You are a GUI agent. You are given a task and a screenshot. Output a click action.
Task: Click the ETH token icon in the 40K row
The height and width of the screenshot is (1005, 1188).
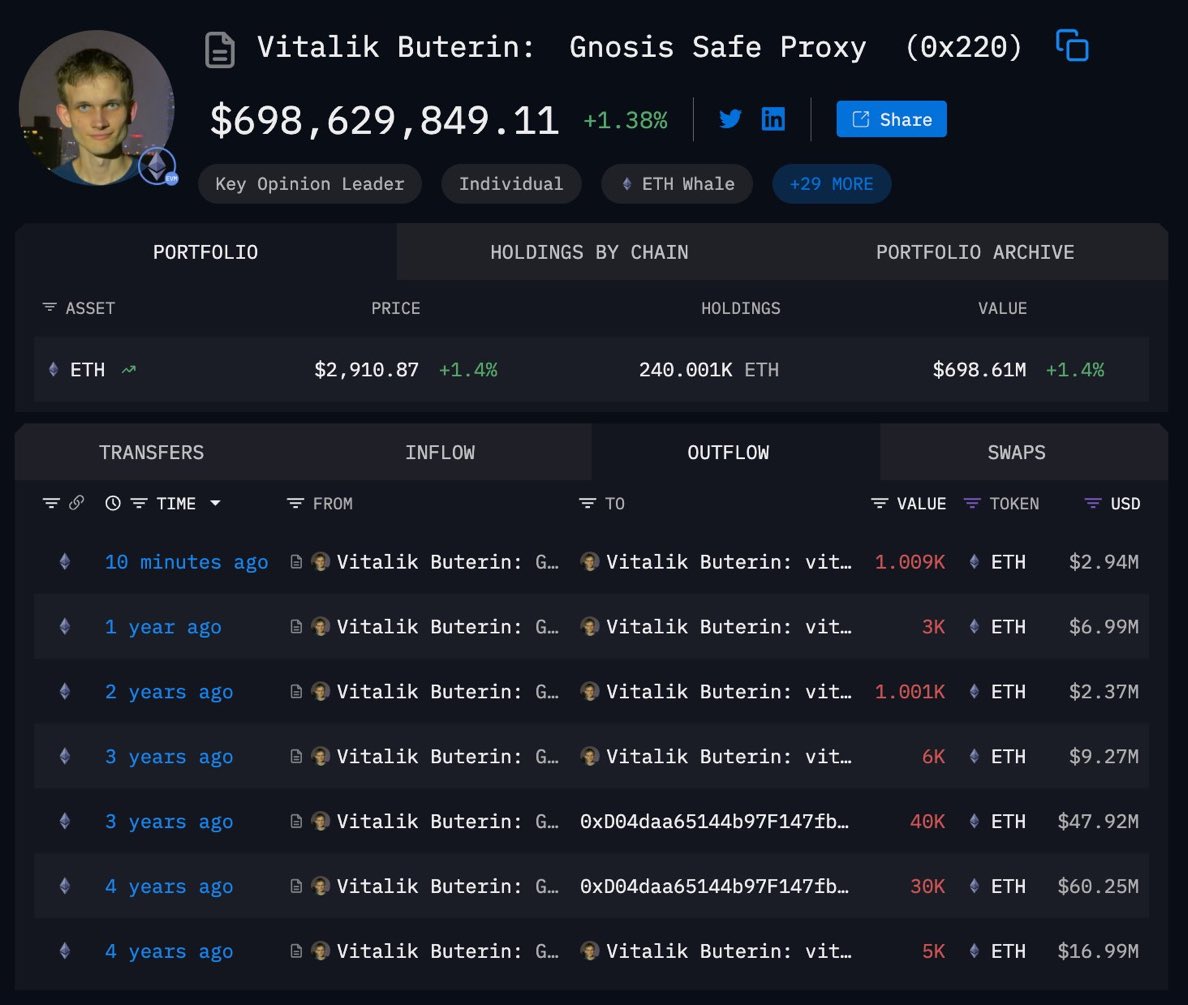(x=974, y=822)
